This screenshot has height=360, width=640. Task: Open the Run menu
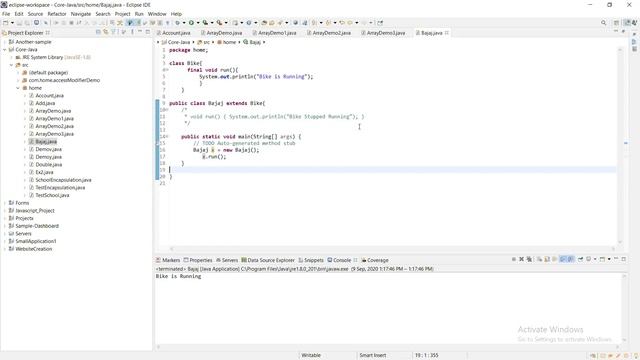[139, 14]
